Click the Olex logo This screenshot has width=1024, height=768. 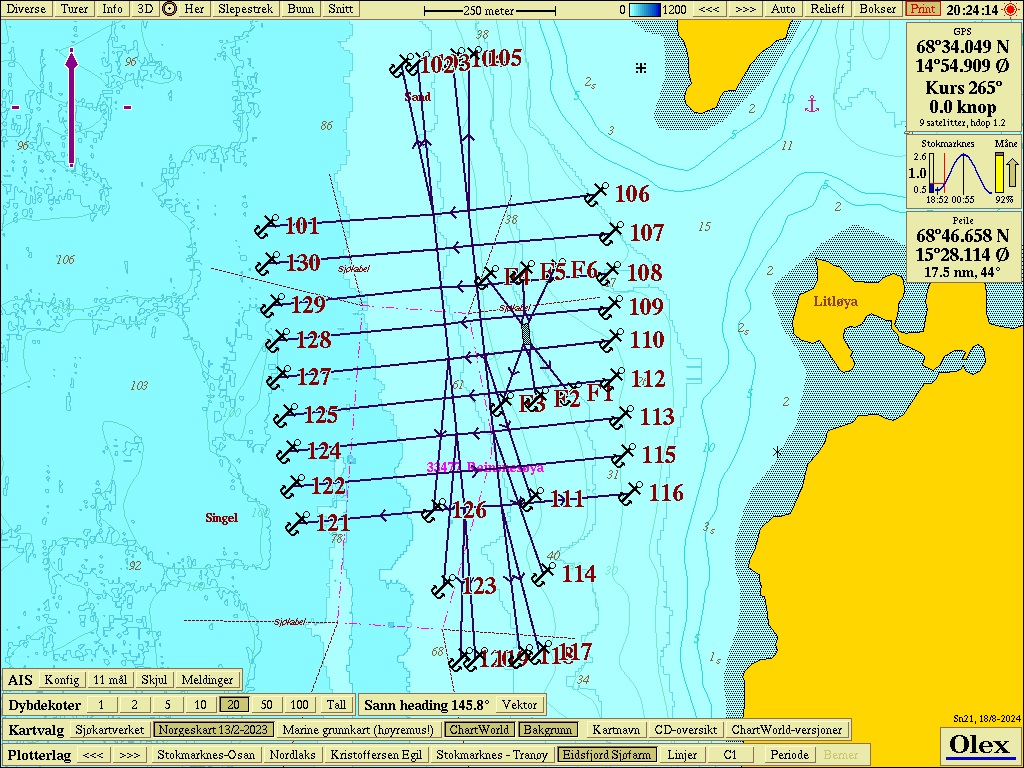point(979,745)
